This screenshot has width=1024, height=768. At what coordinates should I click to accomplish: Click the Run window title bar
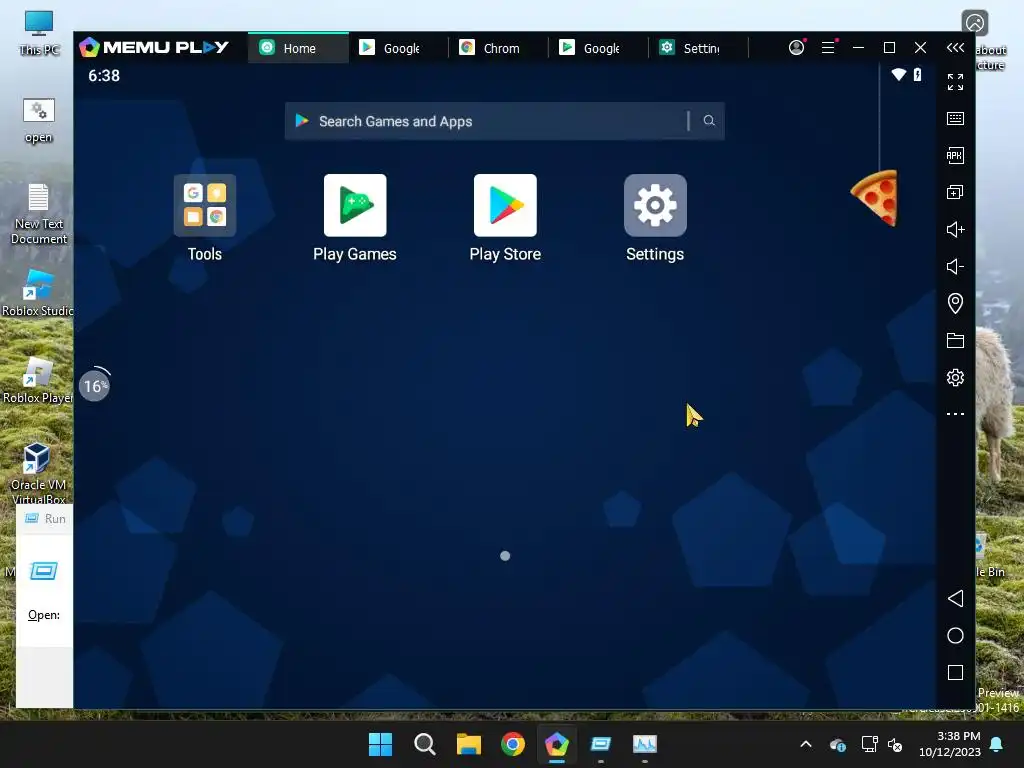click(44, 519)
